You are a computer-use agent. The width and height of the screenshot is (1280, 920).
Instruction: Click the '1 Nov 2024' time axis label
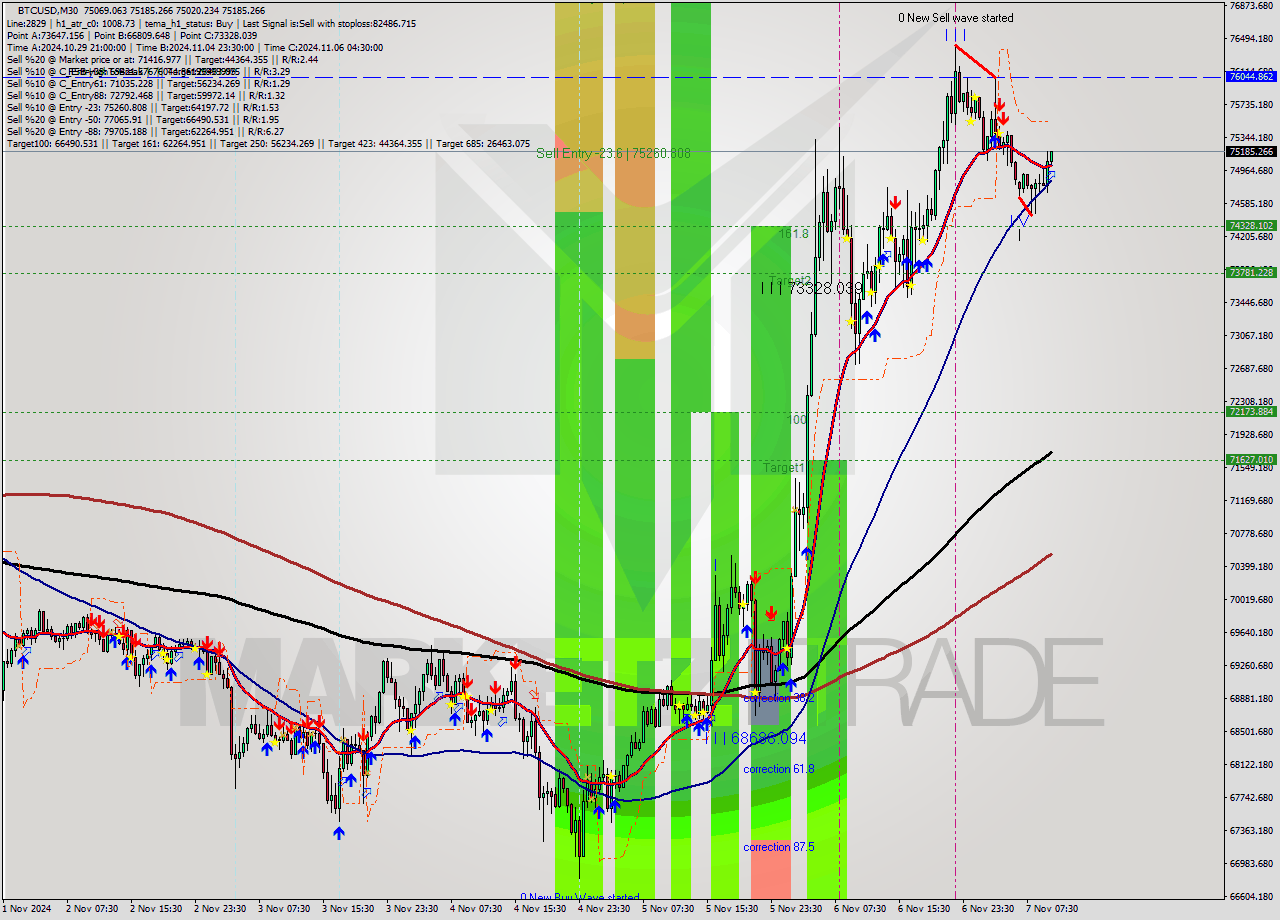click(x=25, y=909)
